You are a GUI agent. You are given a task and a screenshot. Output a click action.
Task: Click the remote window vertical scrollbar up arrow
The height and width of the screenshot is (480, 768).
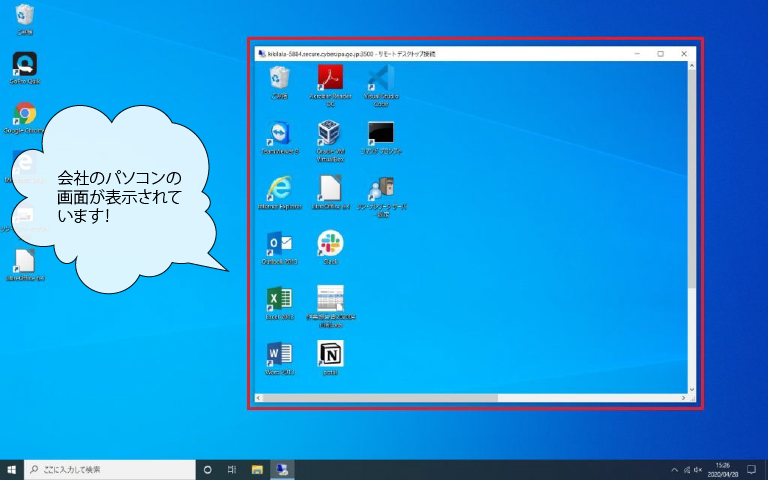pos(692,66)
